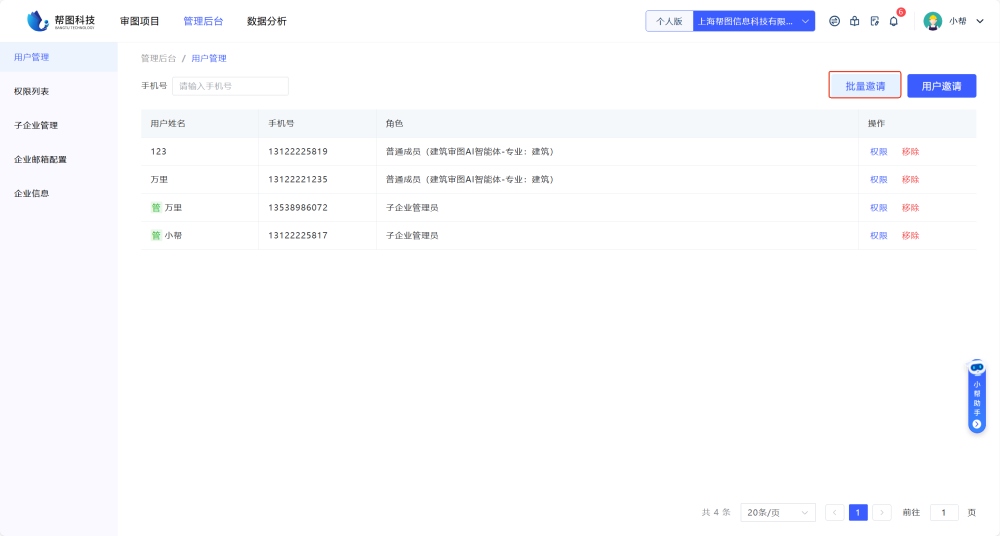
Task: Open the 数据分析 top menu
Action: click(x=266, y=21)
